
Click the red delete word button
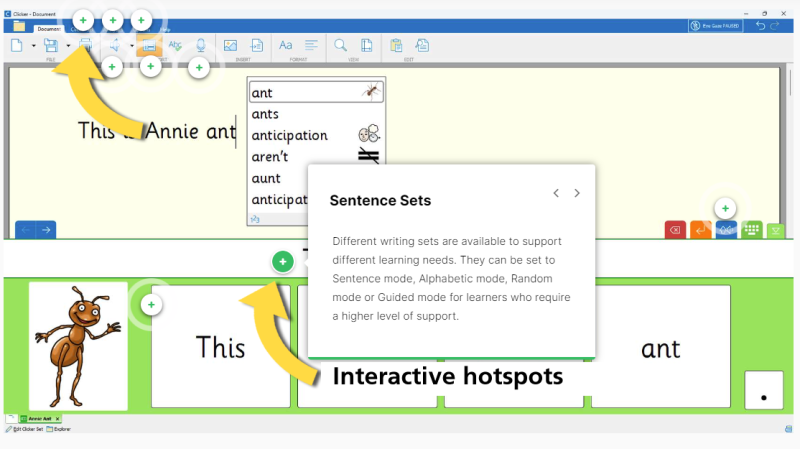(x=675, y=230)
